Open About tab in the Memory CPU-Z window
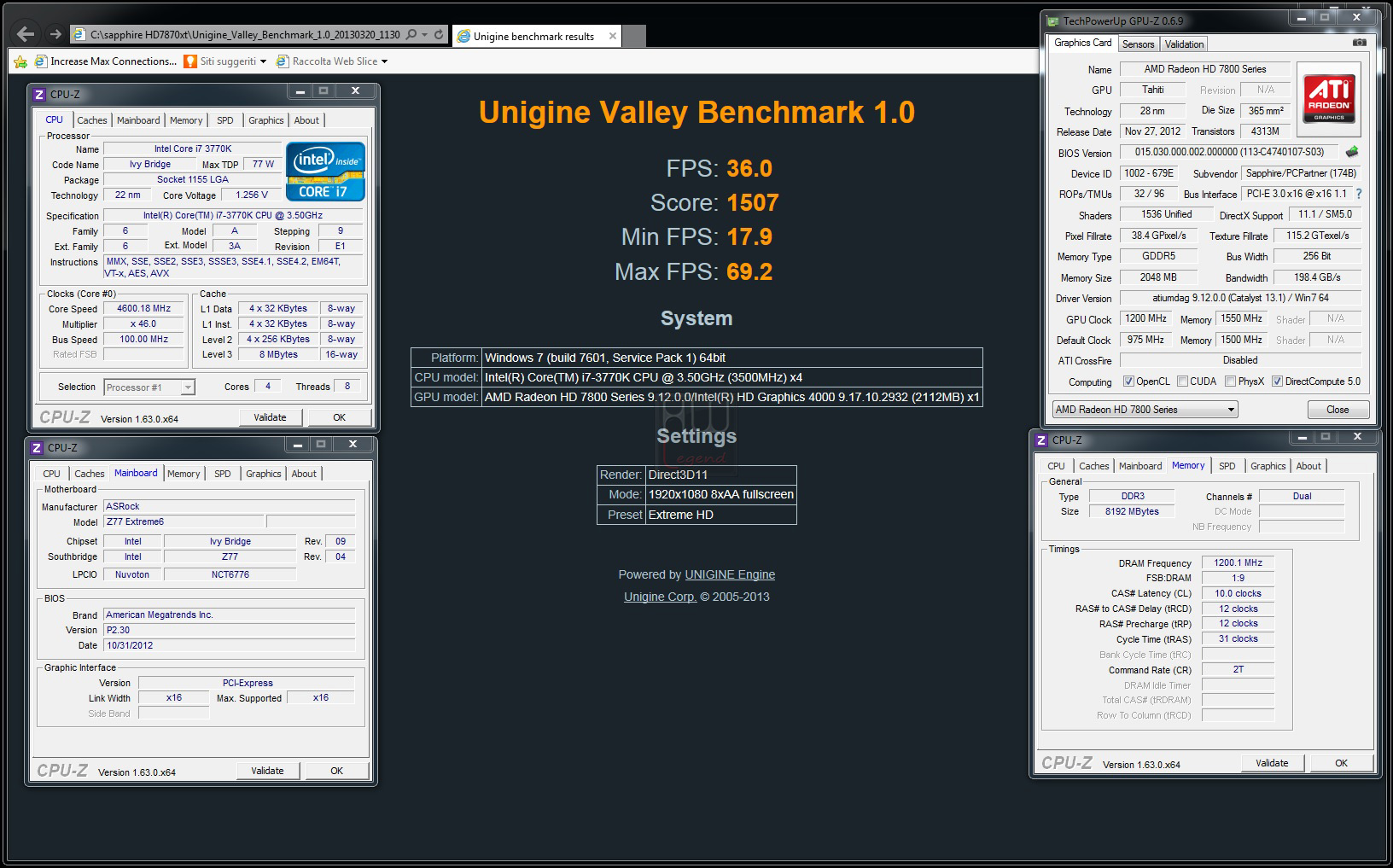1393x868 pixels. tap(1308, 466)
